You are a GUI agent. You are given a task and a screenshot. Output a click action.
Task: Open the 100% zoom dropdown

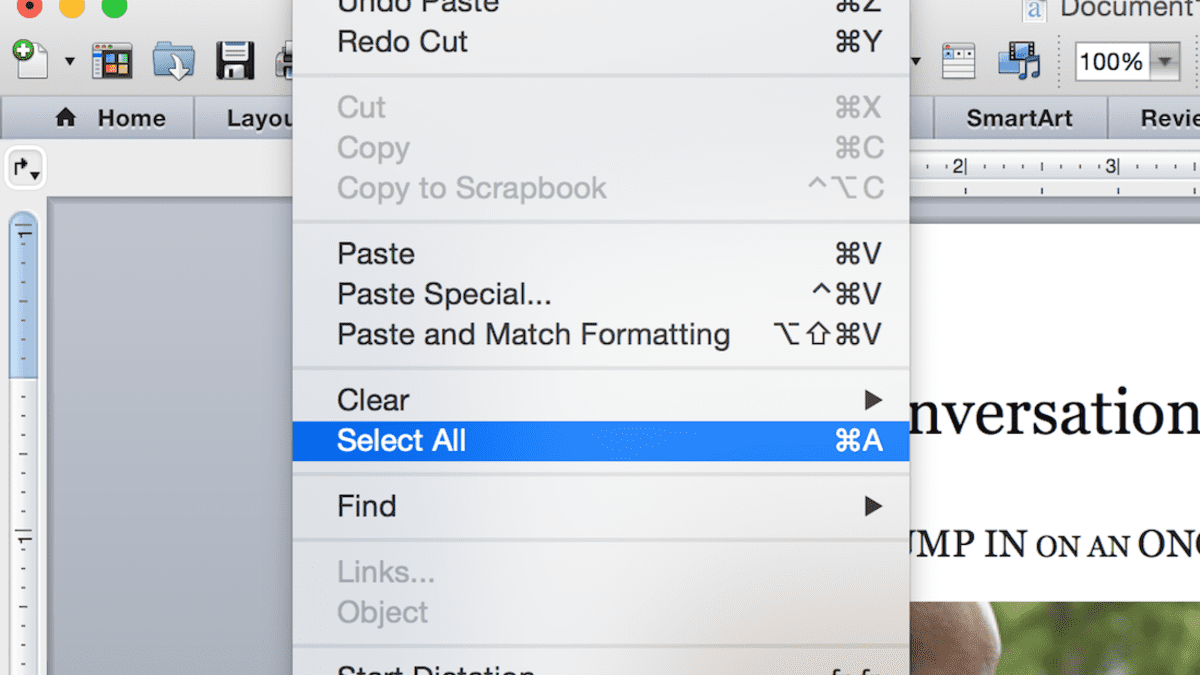1164,62
